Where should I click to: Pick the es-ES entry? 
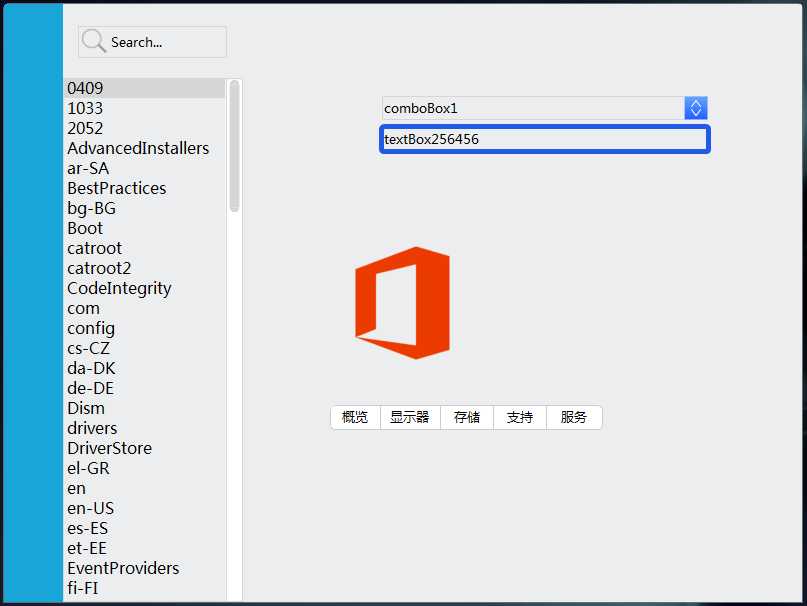145,529
